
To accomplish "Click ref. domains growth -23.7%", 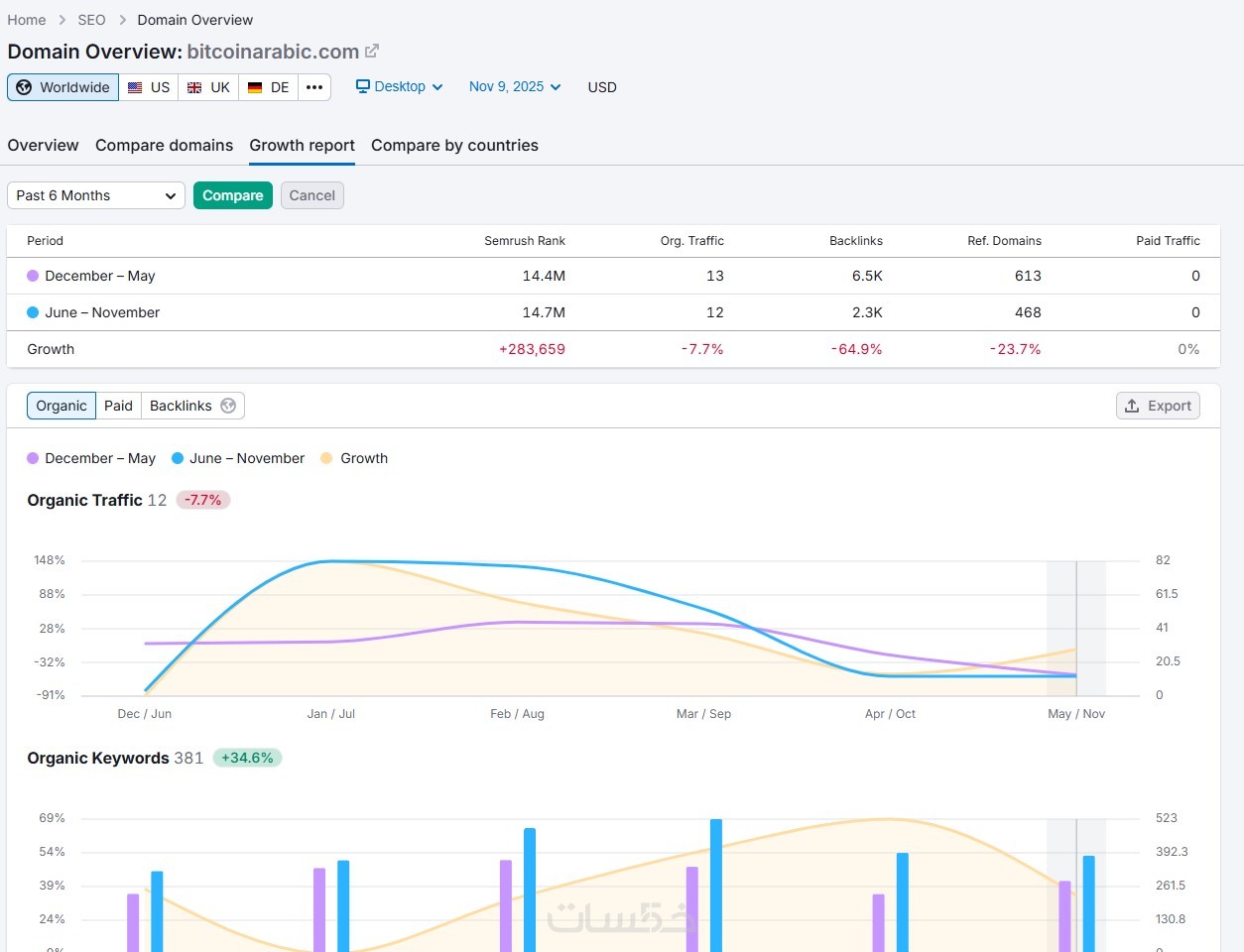I will coord(1016,349).
